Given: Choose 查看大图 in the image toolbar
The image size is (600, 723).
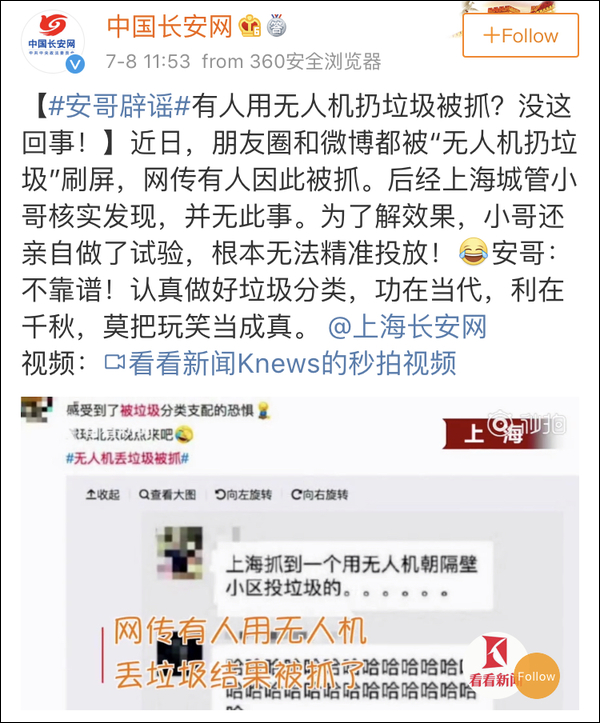Looking at the screenshot, I should click(167, 495).
